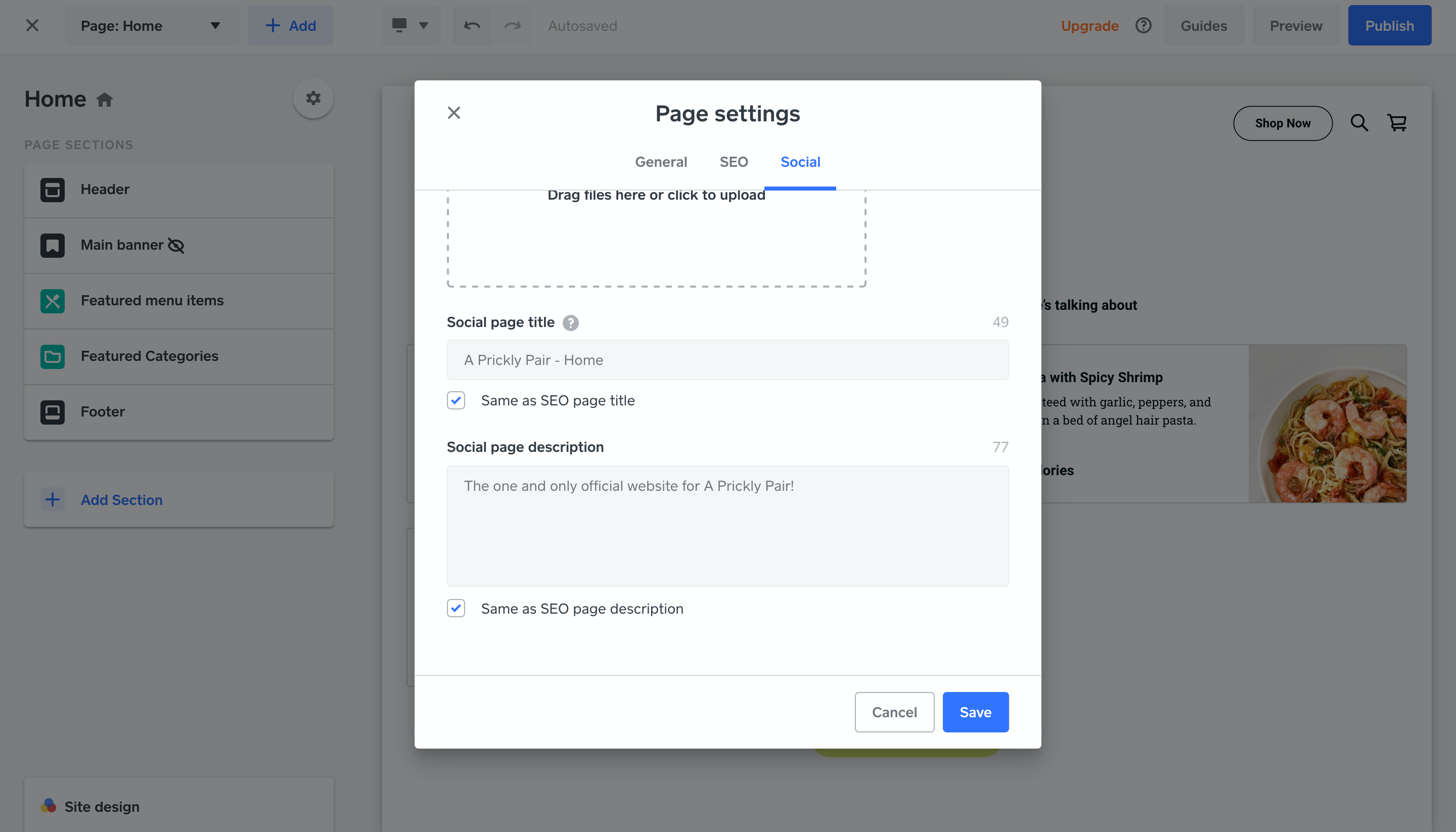Viewport: 1456px width, 832px height.
Task: Click the redo arrow icon
Action: coord(513,26)
